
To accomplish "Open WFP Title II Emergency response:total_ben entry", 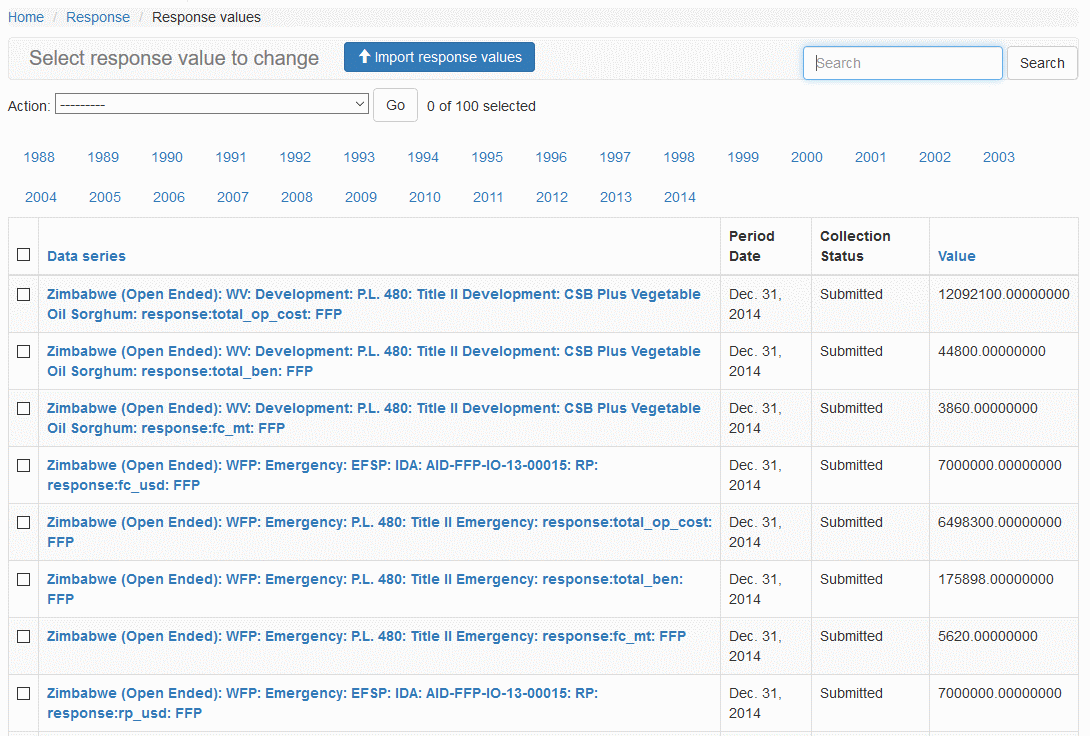I will click(364, 589).
